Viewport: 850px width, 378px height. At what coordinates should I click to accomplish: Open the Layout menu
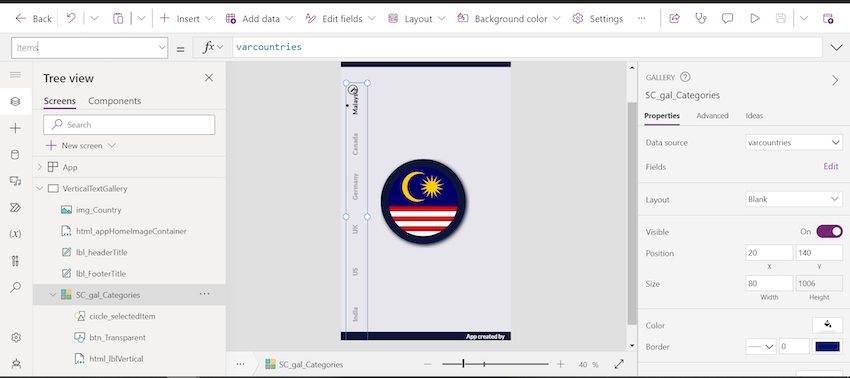417,18
